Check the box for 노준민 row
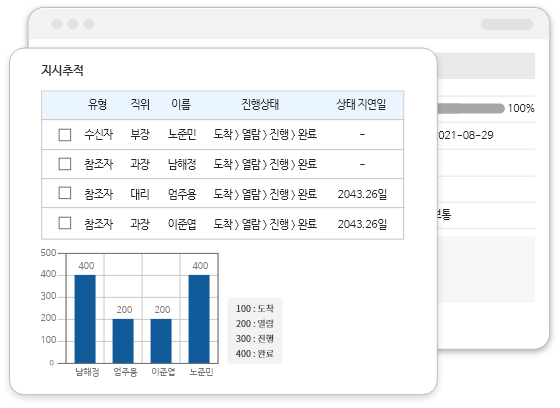560x408 pixels. 65,135
